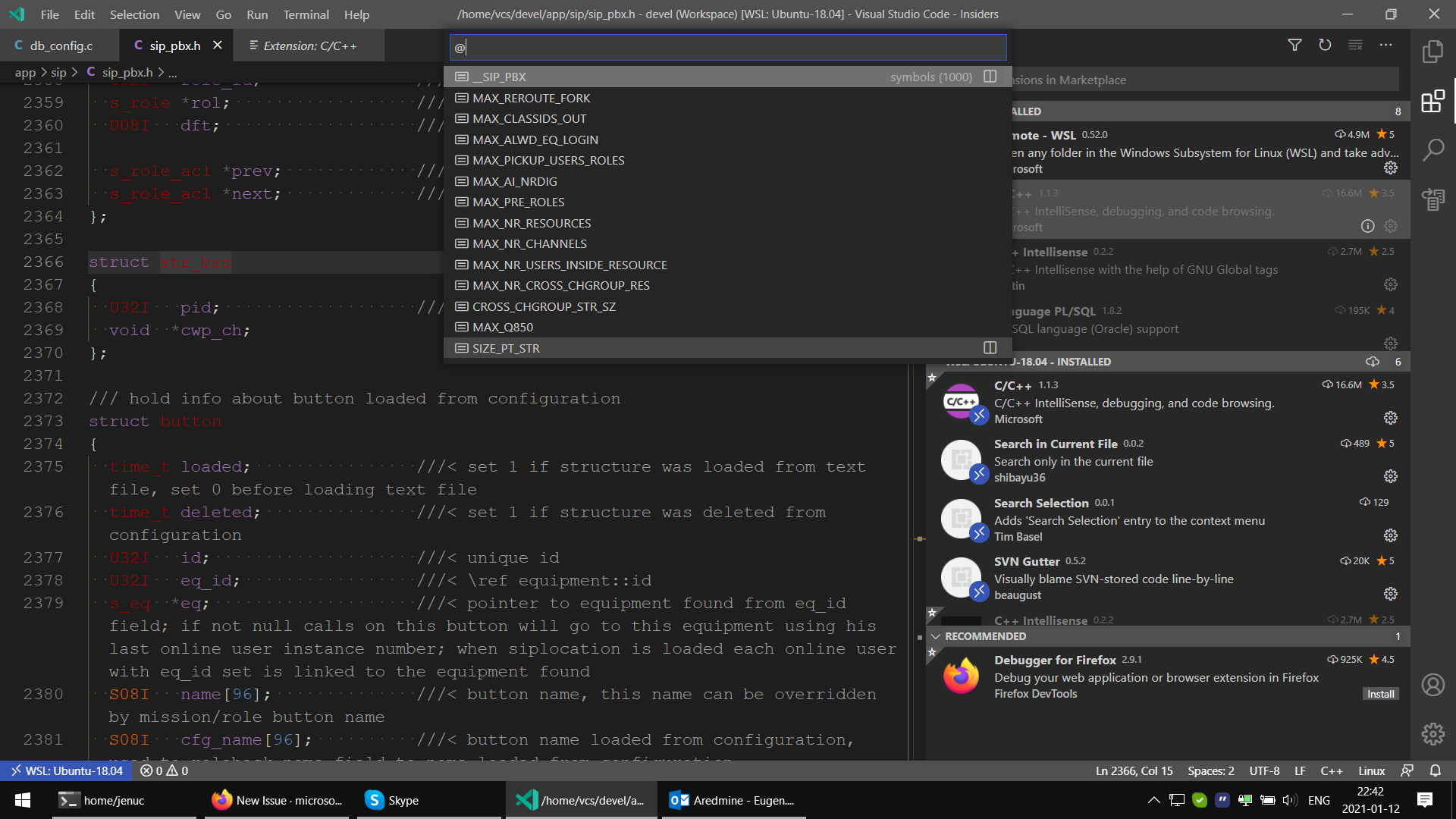Open Manage gear in activity bar
This screenshot has width=1456, height=819.
1432,733
